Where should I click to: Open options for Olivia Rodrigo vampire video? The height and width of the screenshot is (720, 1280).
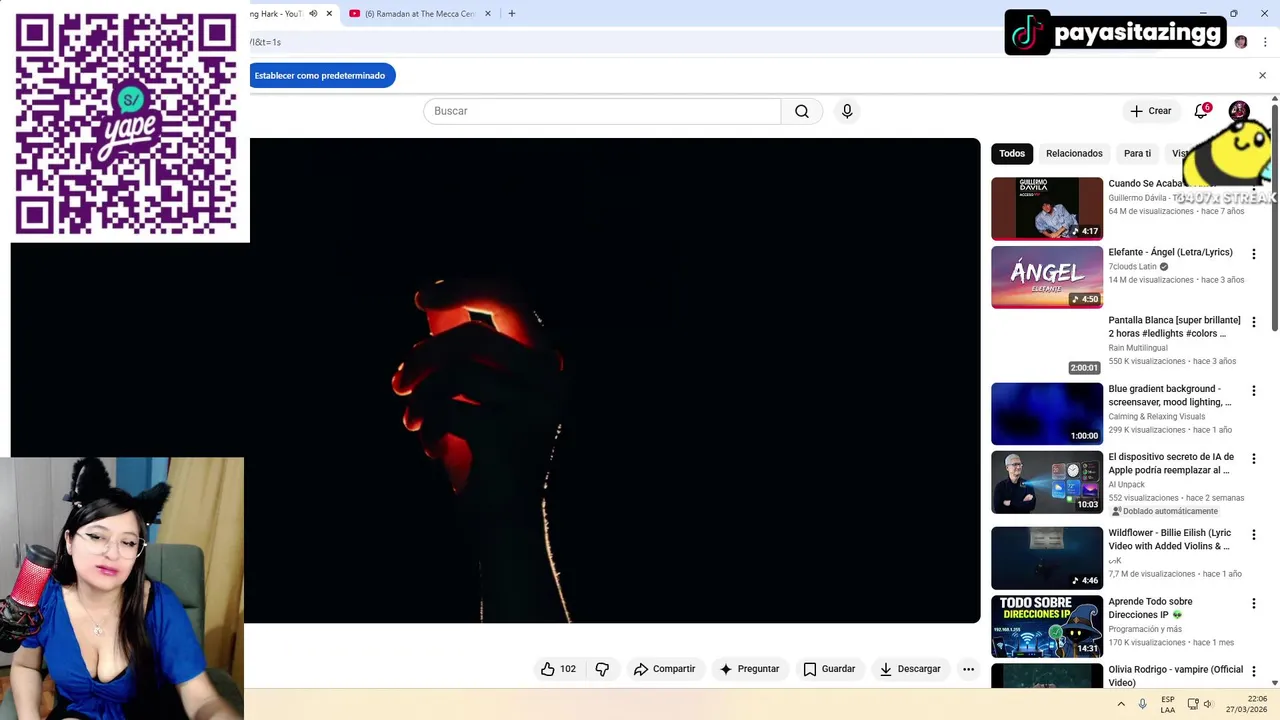(x=1253, y=672)
